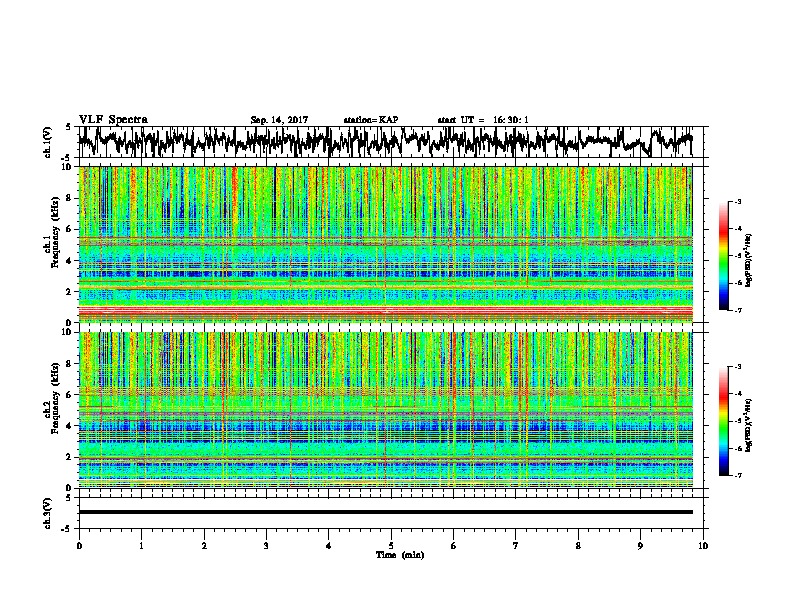
Task: Click the "-7" tick on ch.2 colorbar
Action: (737, 475)
